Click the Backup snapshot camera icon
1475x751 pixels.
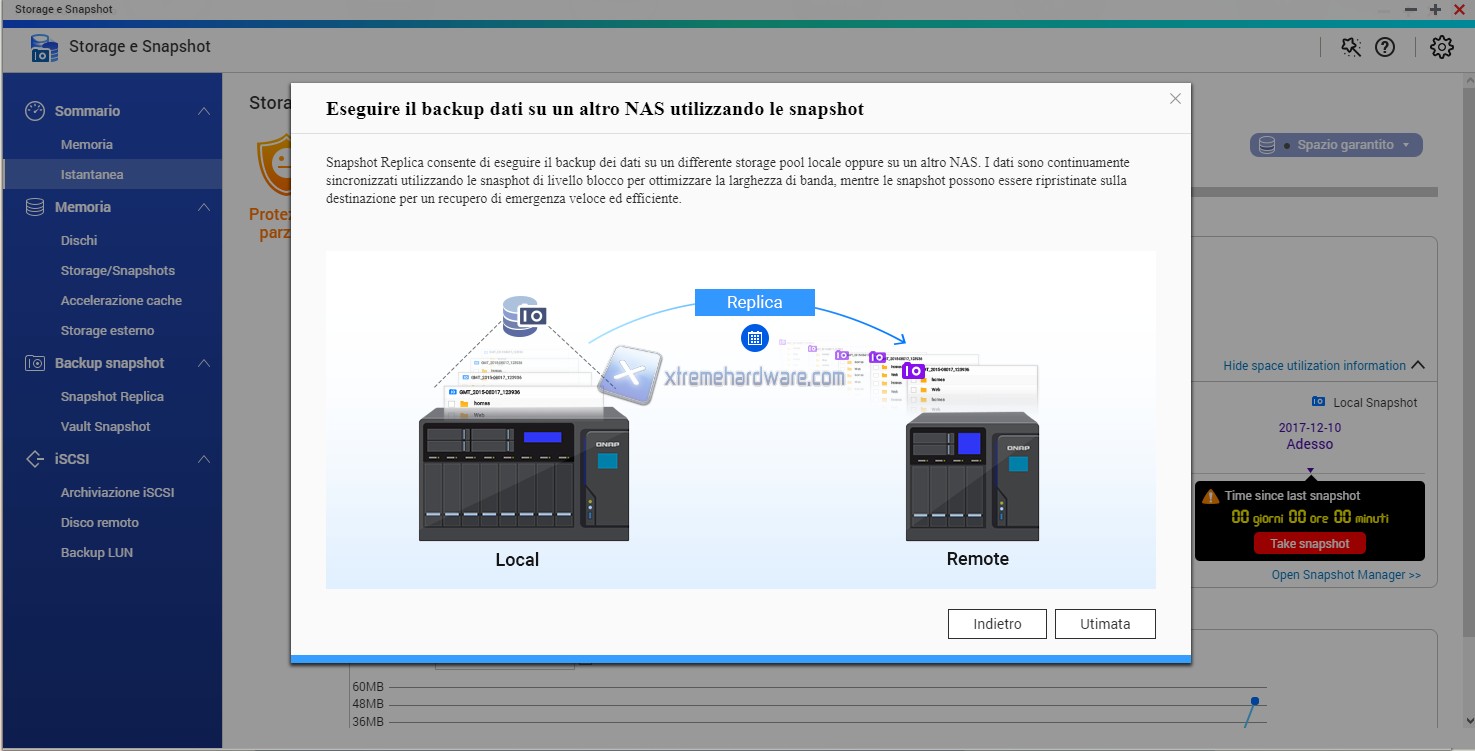(x=35, y=363)
